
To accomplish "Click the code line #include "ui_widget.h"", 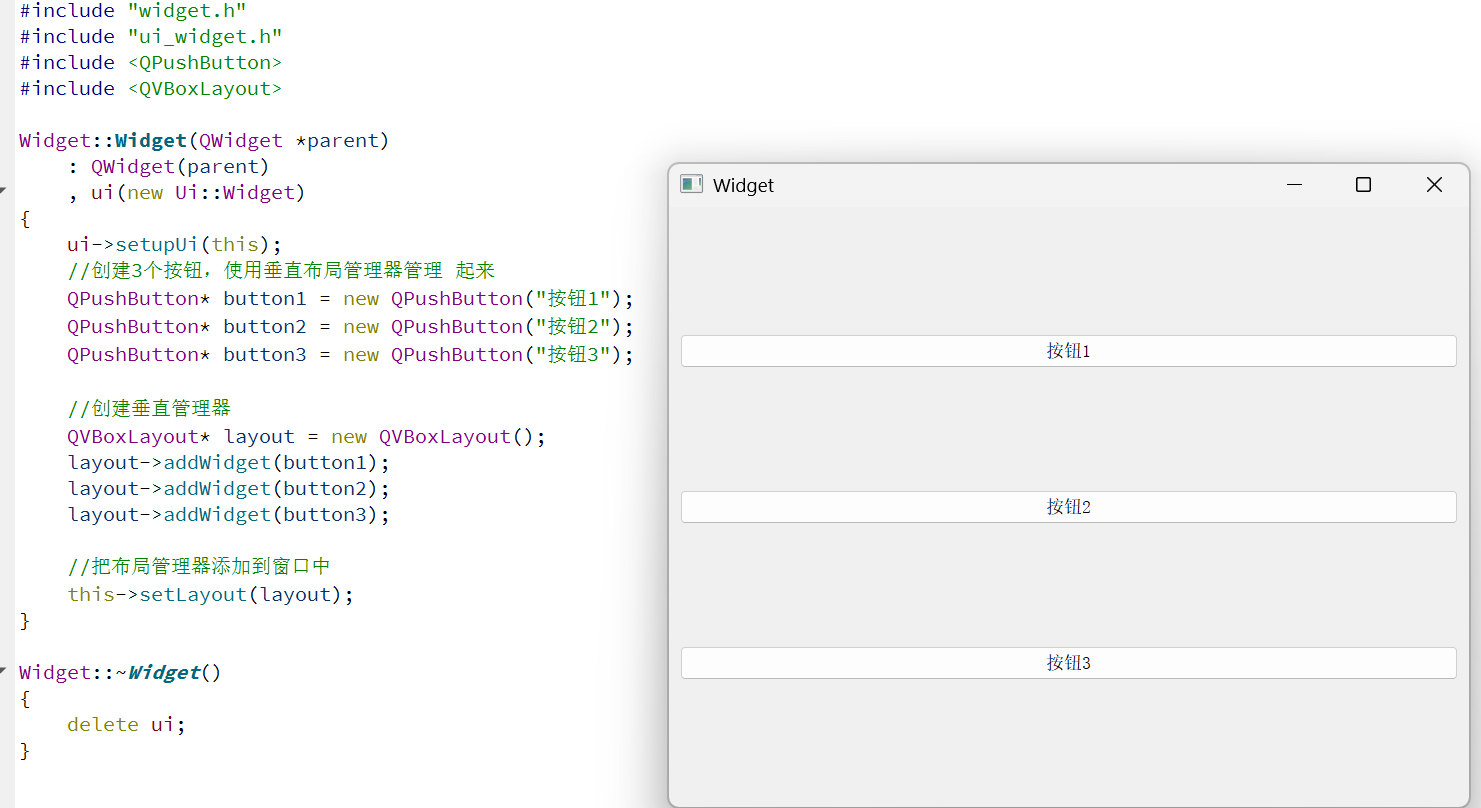I will tap(151, 36).
